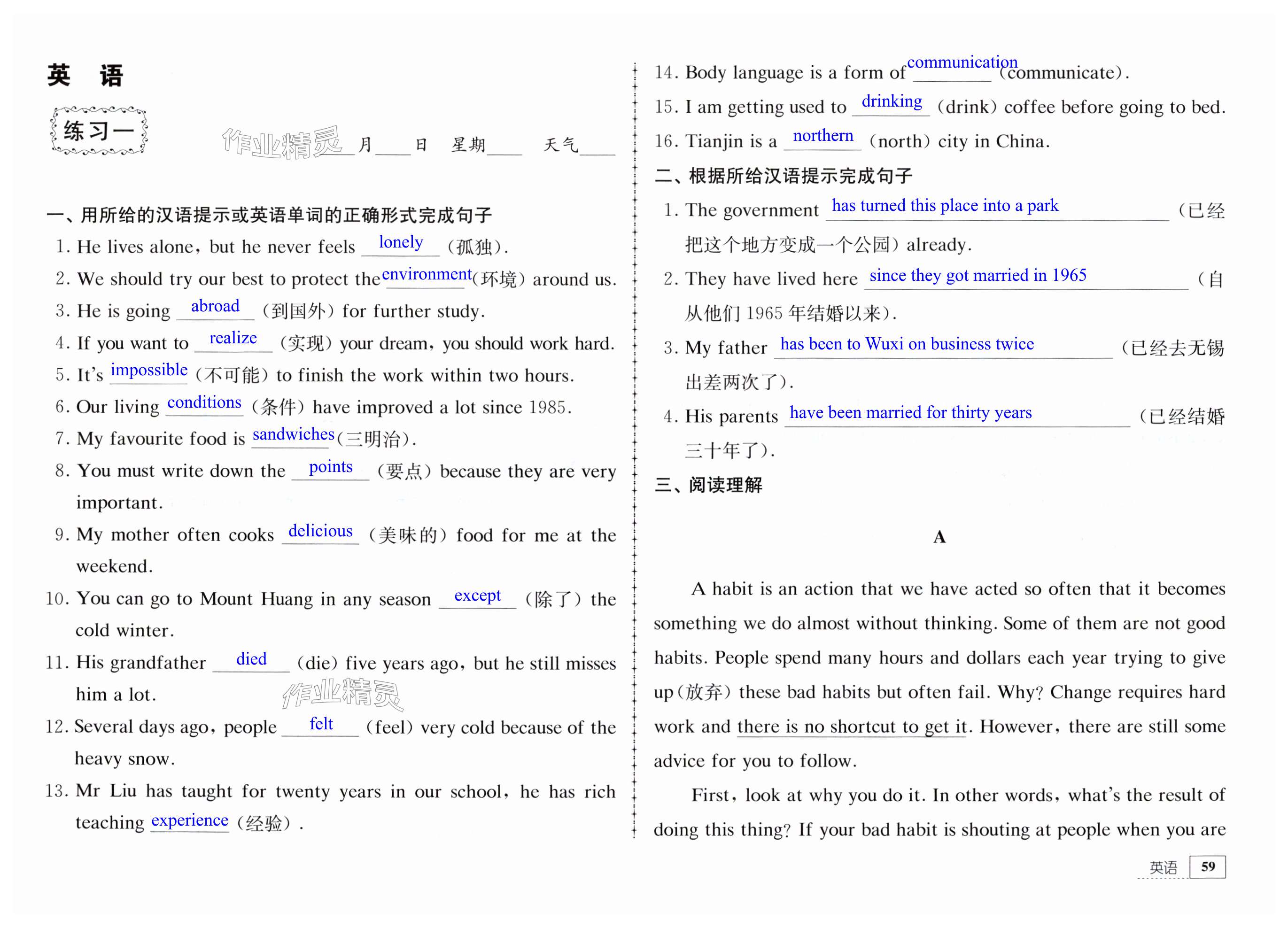Click the answer 'lonely' in question 1
Image resolution: width=1288 pixels, height=928 pixels.
[400, 242]
